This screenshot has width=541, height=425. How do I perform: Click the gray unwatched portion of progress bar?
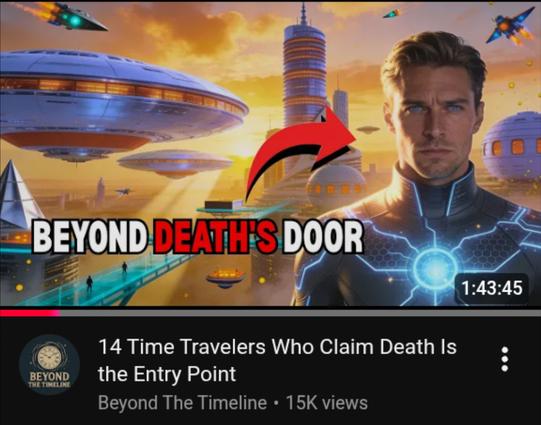[x=301, y=313]
